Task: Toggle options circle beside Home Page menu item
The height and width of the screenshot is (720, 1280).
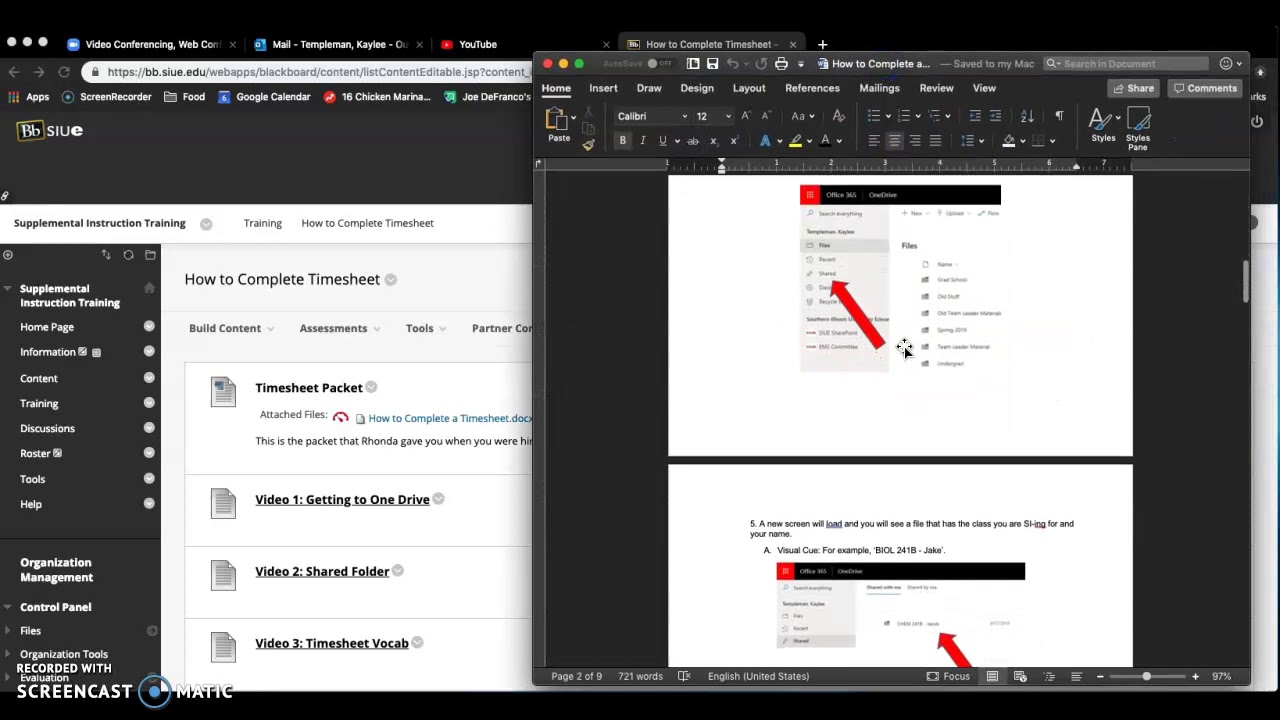Action: point(149,327)
